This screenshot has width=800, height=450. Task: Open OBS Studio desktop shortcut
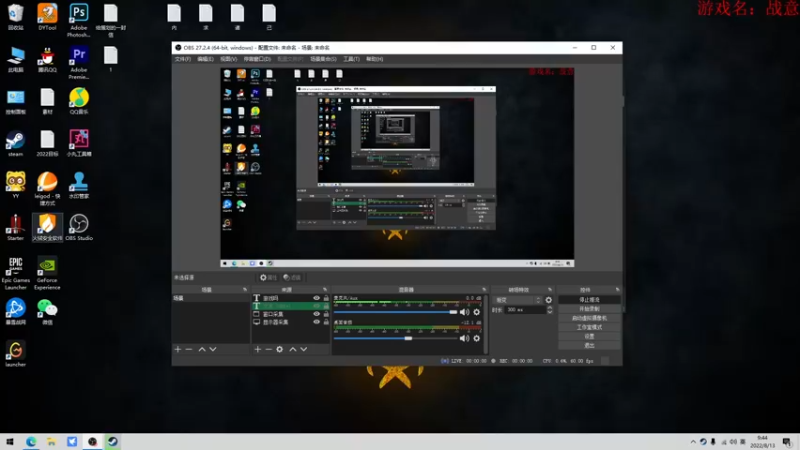[x=79, y=227]
